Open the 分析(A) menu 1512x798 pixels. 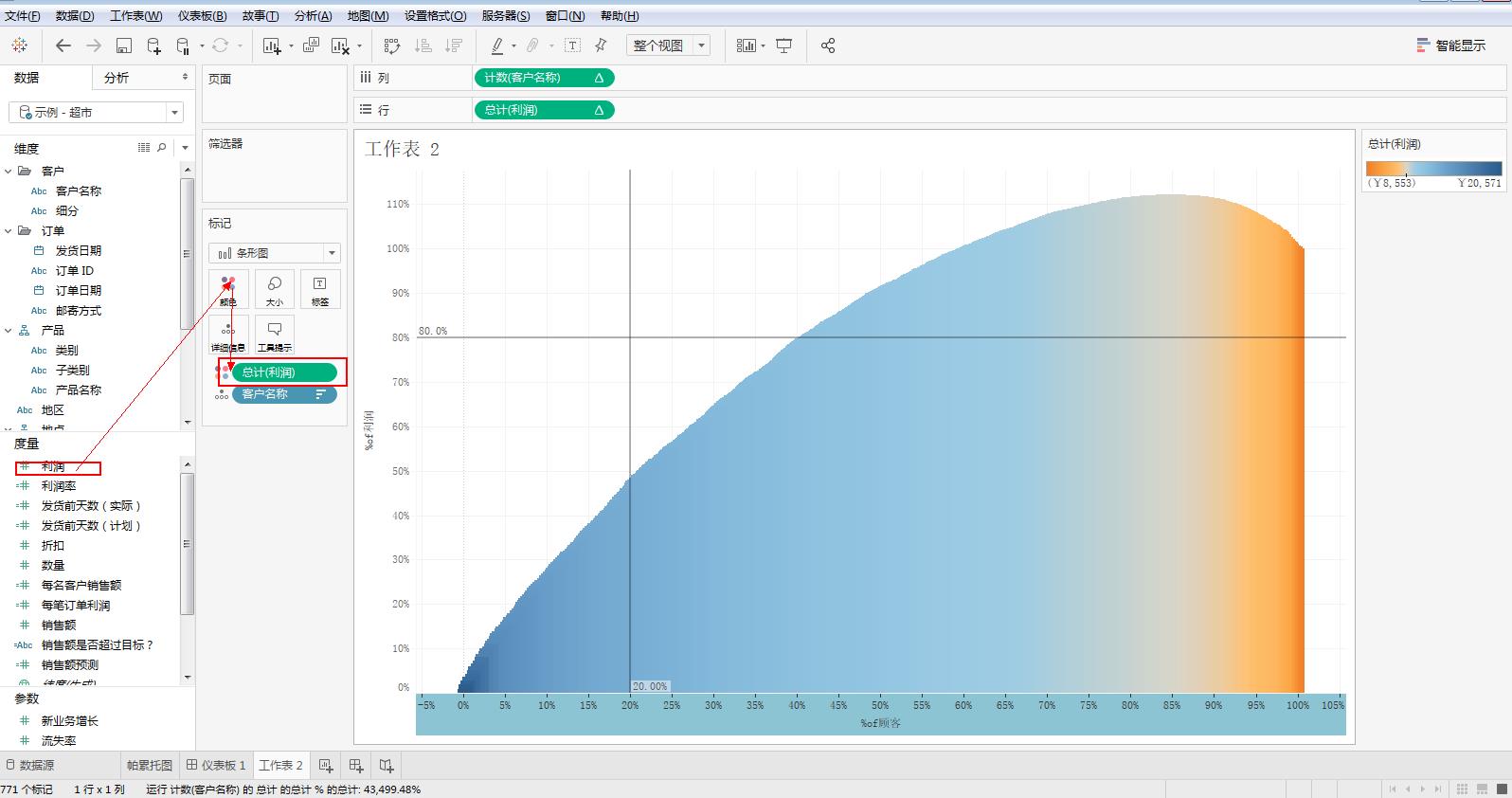[314, 15]
